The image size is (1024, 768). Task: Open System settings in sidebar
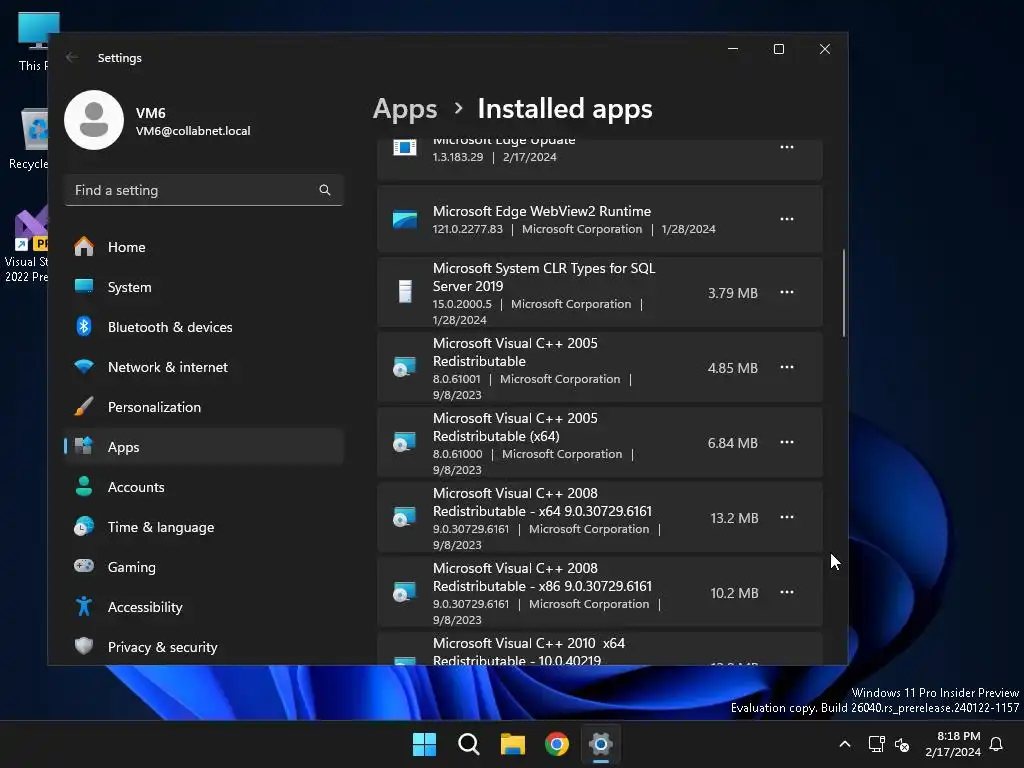click(204, 287)
